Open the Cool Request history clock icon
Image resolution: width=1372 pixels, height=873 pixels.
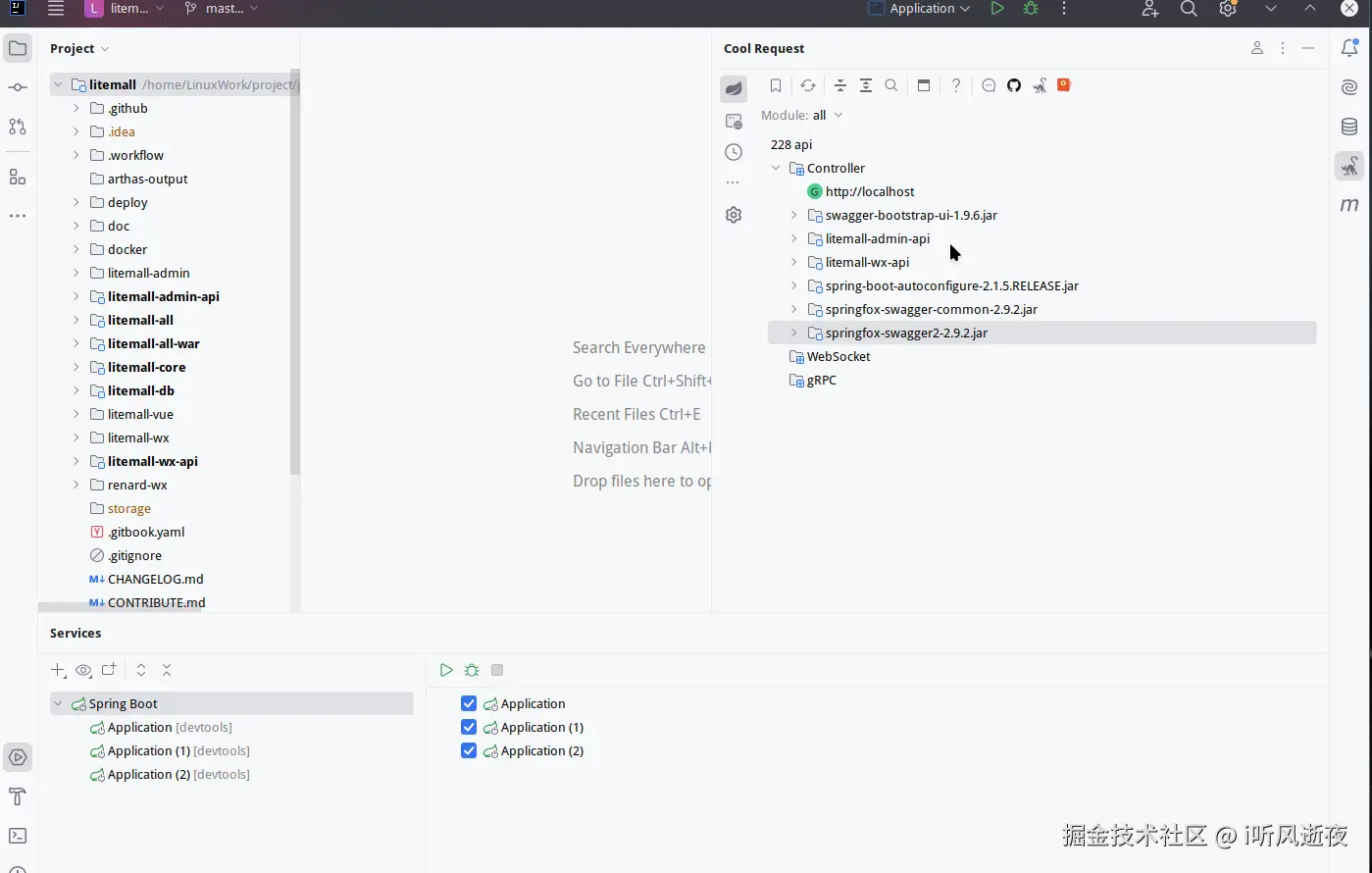coord(734,152)
